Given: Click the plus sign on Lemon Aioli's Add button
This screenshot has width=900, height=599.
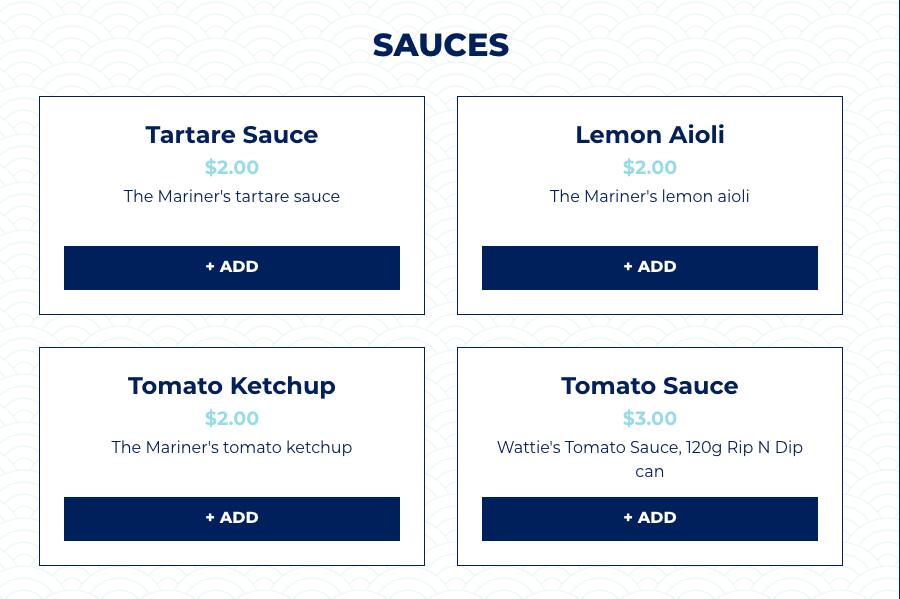Looking at the screenshot, I should (x=628, y=267).
